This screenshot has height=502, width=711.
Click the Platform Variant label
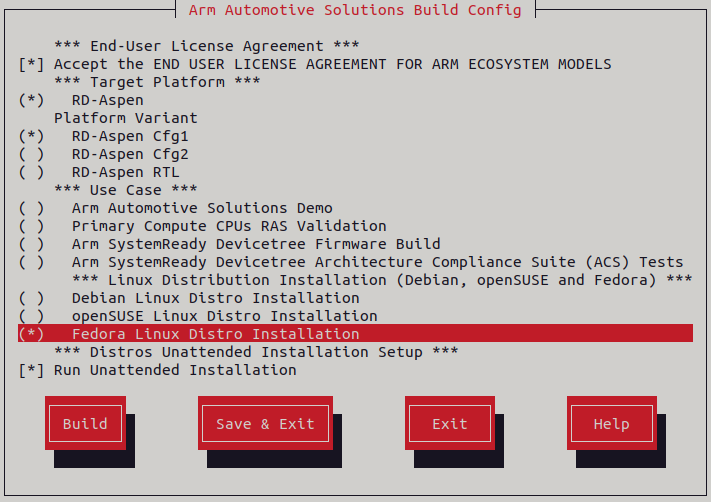tap(126, 118)
